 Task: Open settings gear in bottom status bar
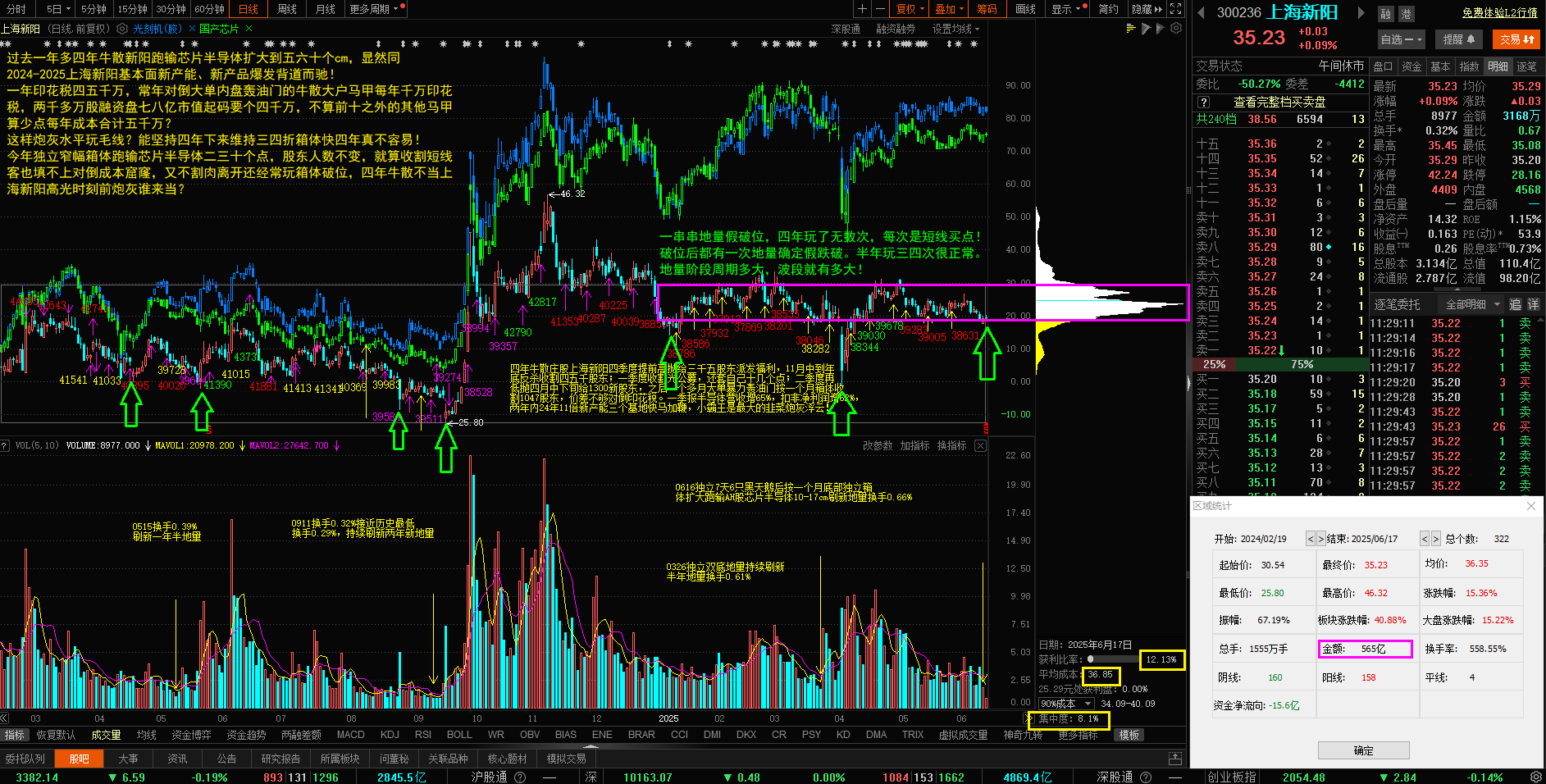coord(1535,777)
